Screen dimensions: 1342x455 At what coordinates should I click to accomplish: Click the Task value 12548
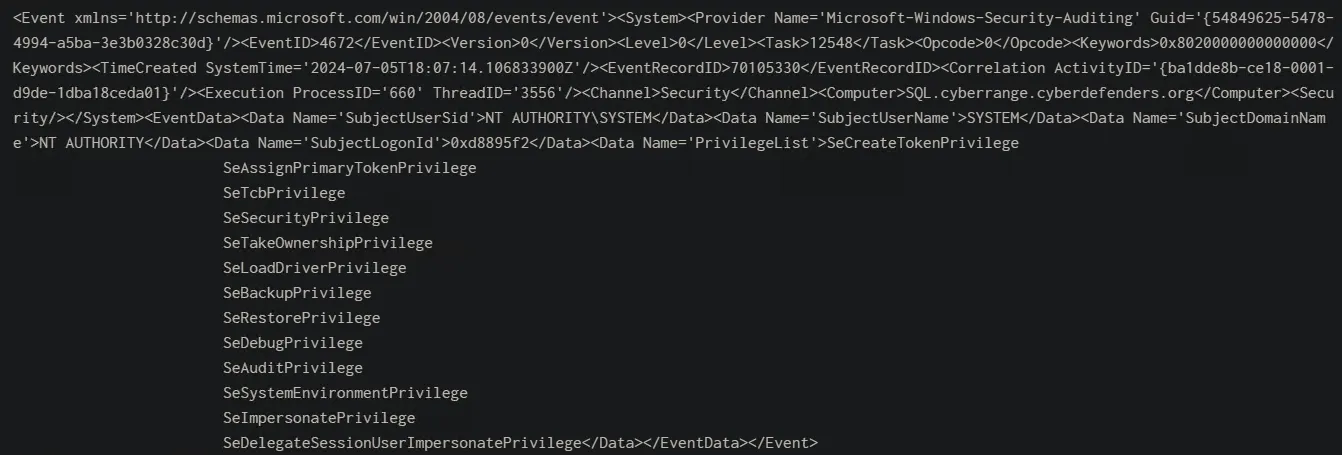click(x=823, y=43)
